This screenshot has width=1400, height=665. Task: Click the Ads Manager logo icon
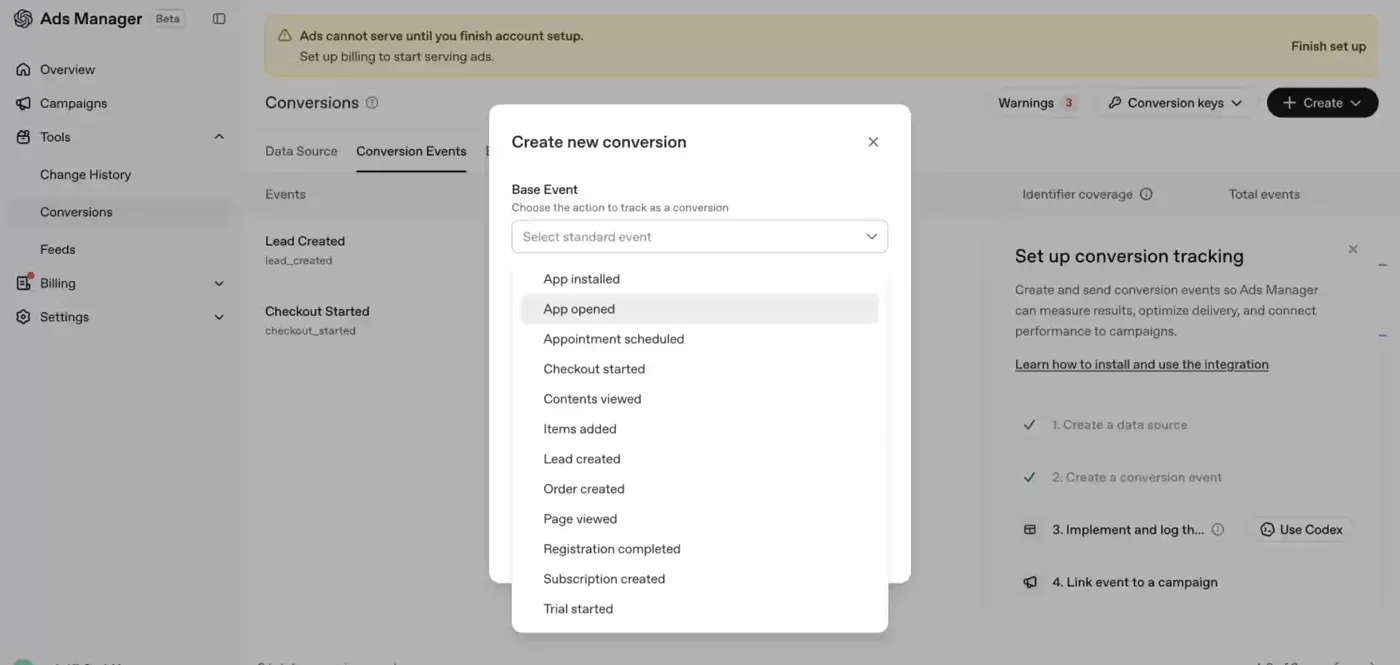click(23, 19)
